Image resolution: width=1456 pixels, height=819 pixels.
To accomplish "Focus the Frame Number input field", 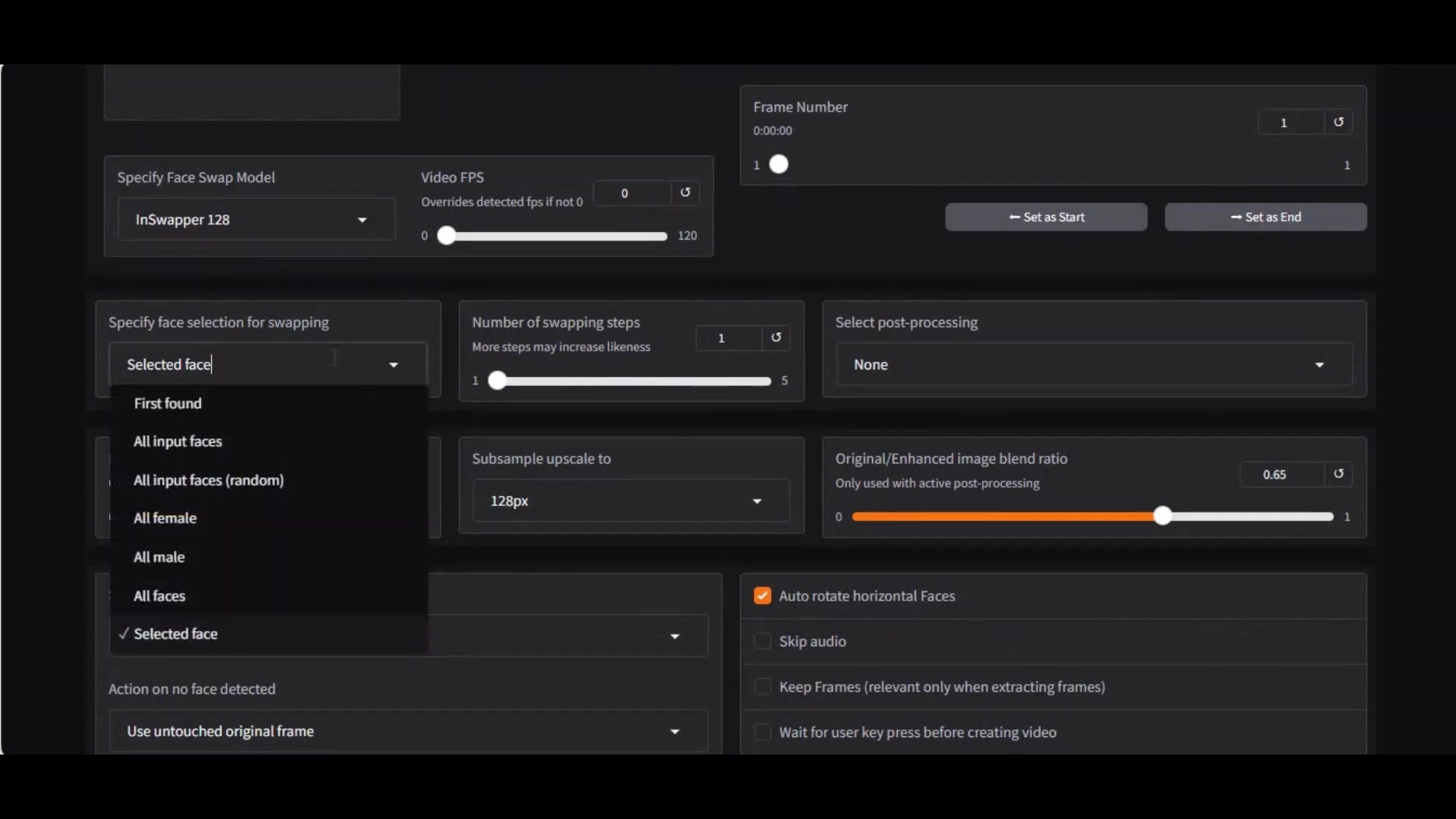I will (x=1291, y=122).
